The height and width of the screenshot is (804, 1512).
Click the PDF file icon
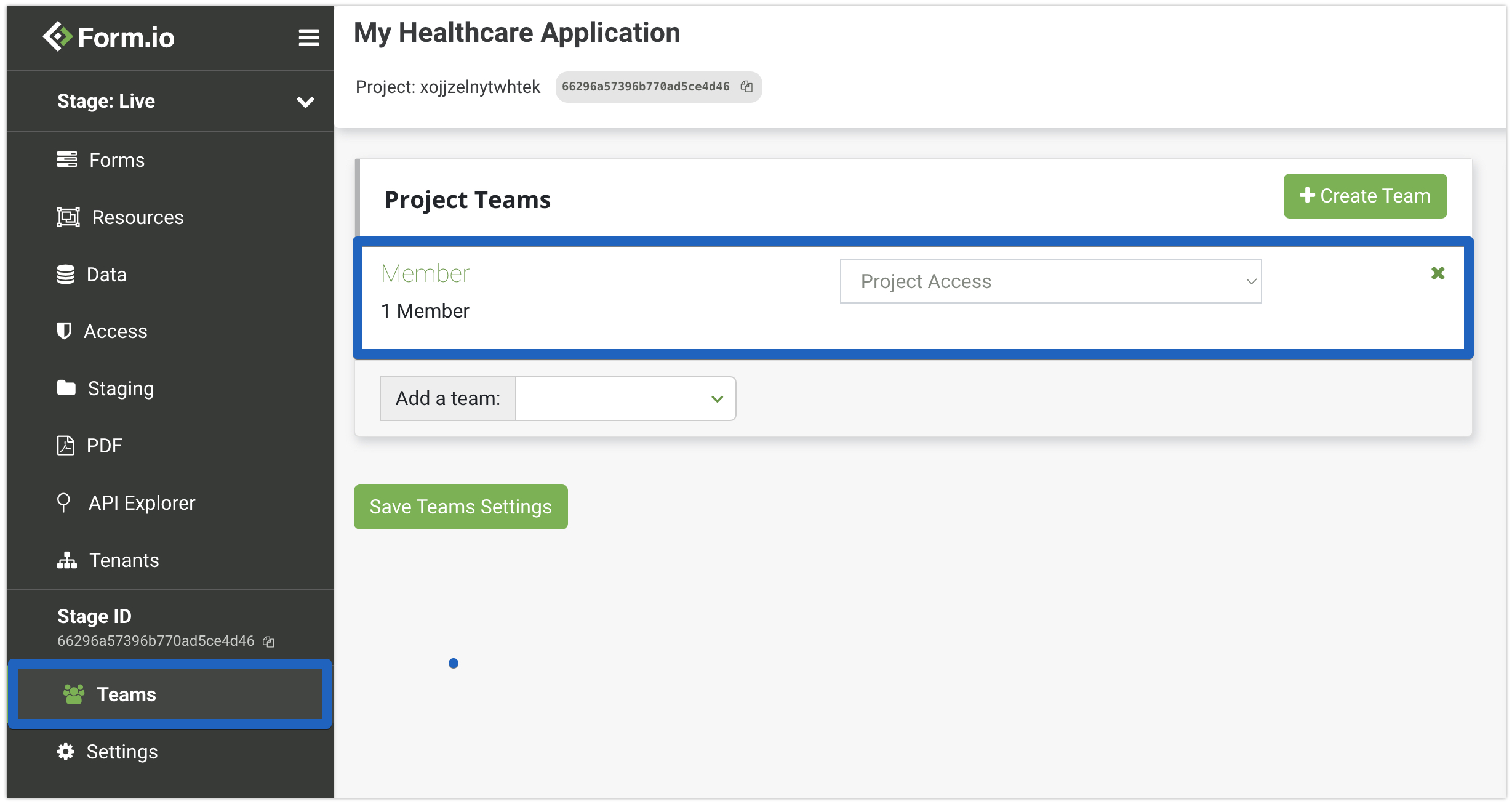[x=65, y=446]
